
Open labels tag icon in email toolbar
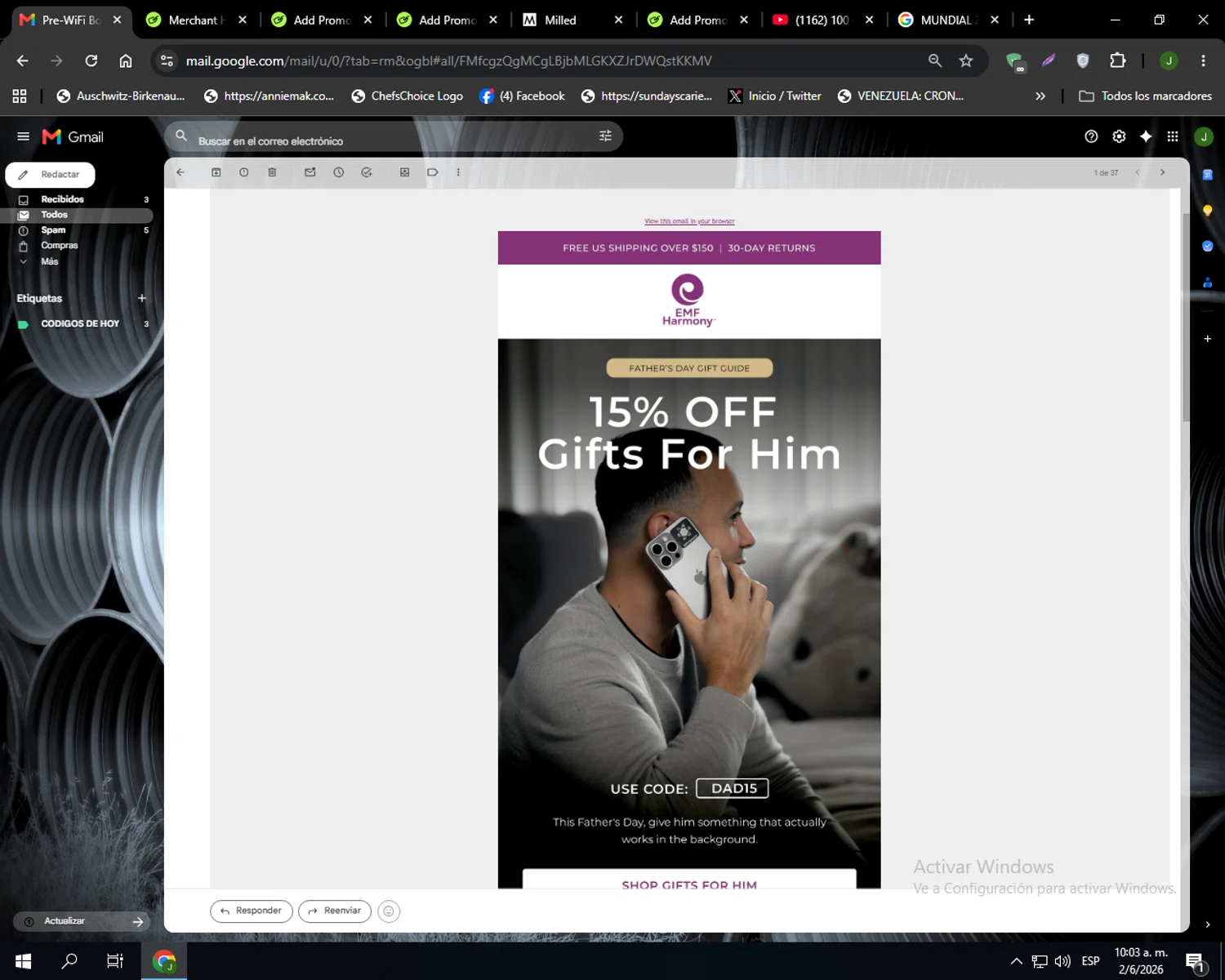tap(433, 172)
